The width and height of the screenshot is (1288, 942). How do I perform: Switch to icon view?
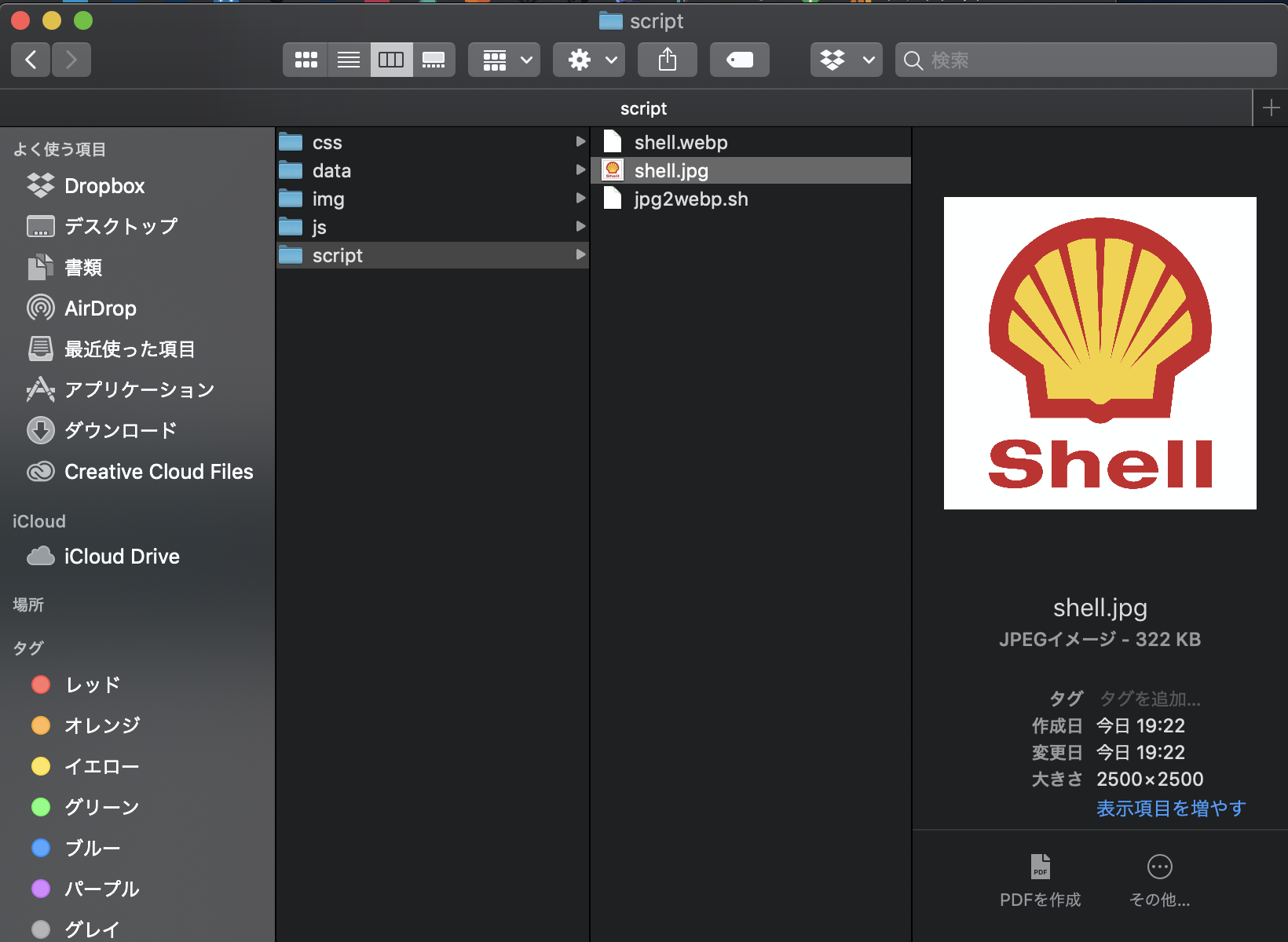[x=306, y=59]
